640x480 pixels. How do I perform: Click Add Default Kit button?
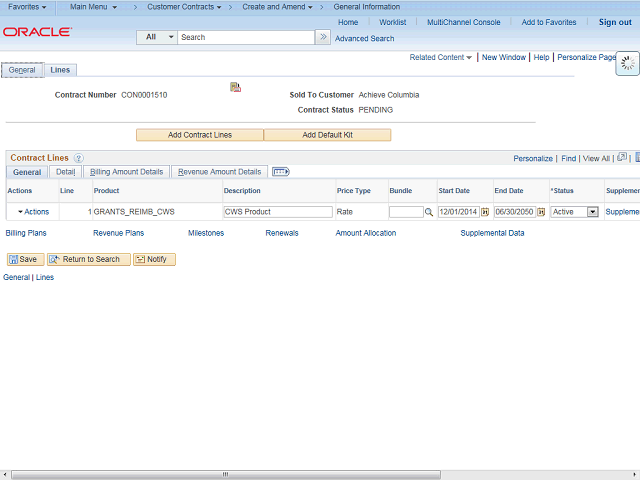tap(327, 135)
